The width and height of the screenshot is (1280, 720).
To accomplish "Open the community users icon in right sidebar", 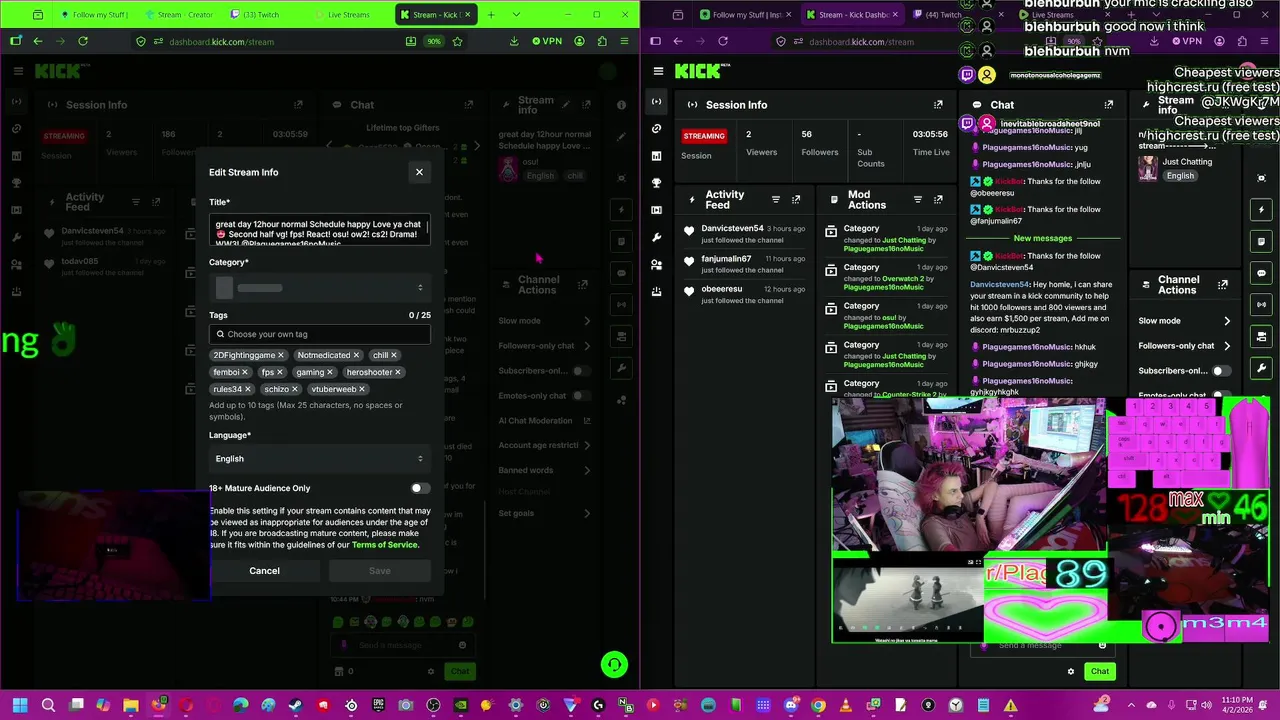I will (656, 264).
